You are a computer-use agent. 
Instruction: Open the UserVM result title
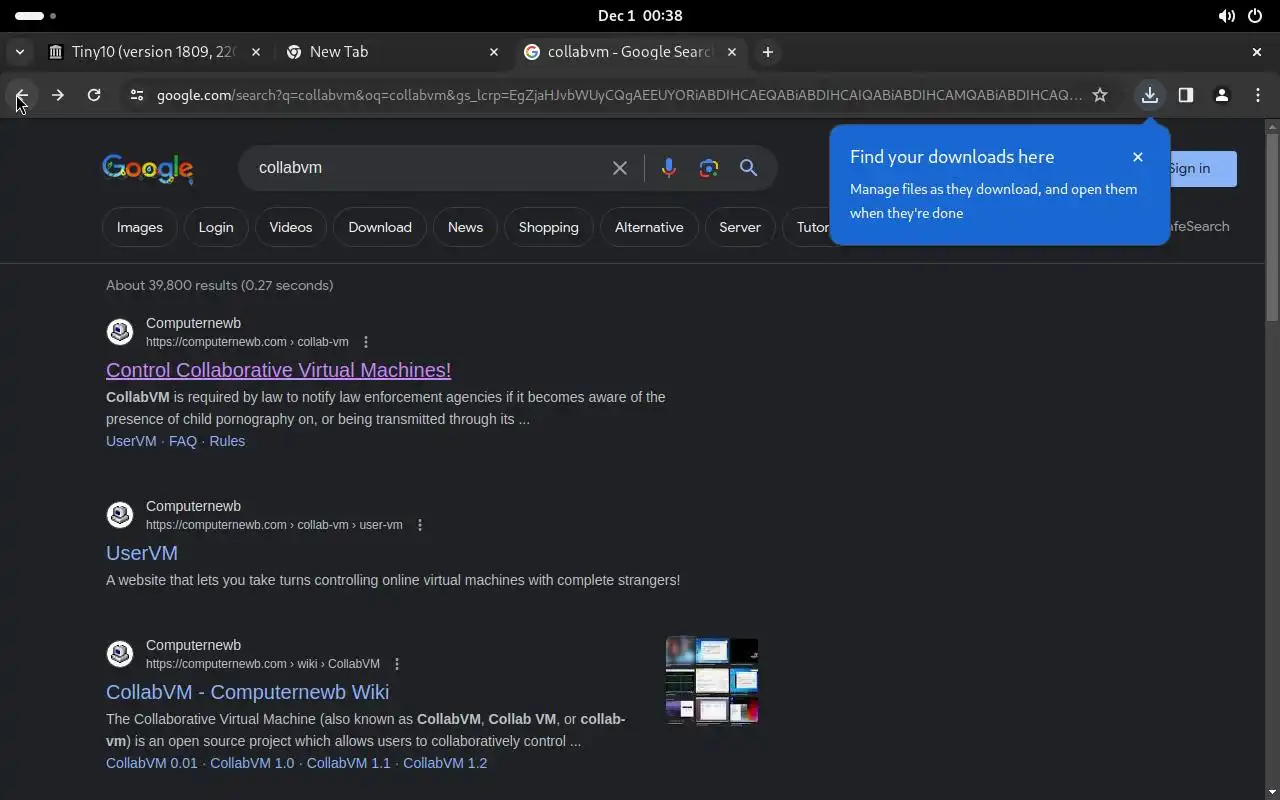tap(142, 553)
